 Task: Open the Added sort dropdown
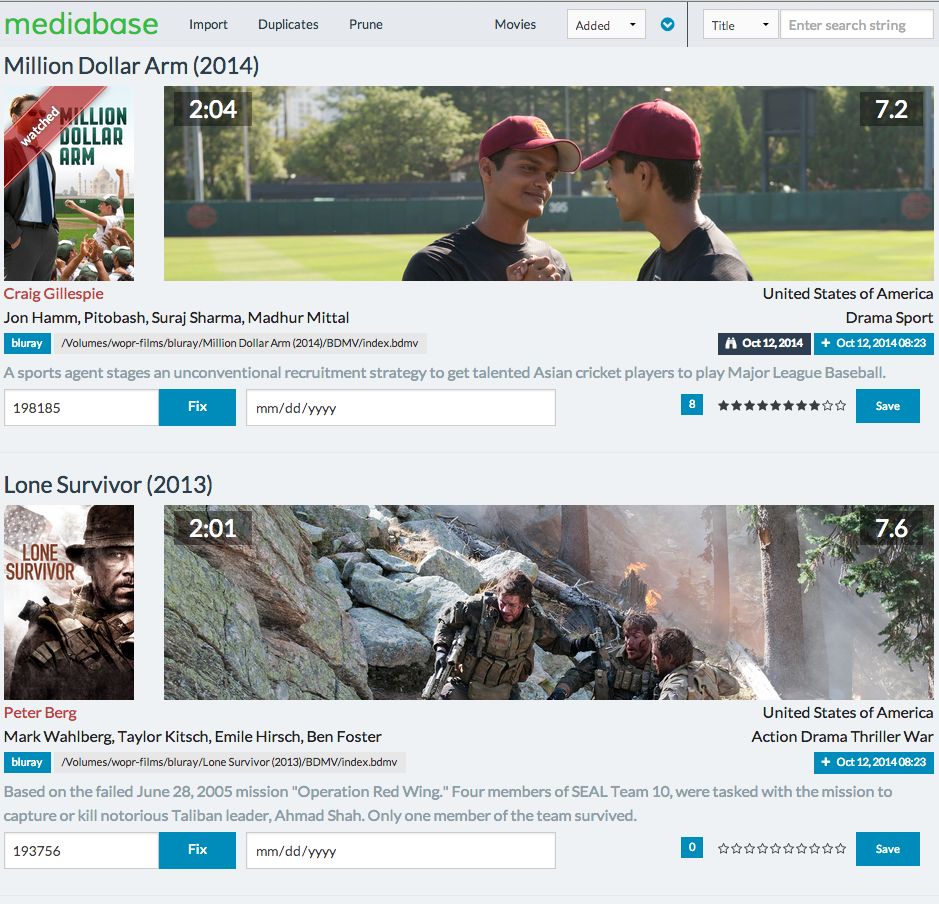[606, 25]
